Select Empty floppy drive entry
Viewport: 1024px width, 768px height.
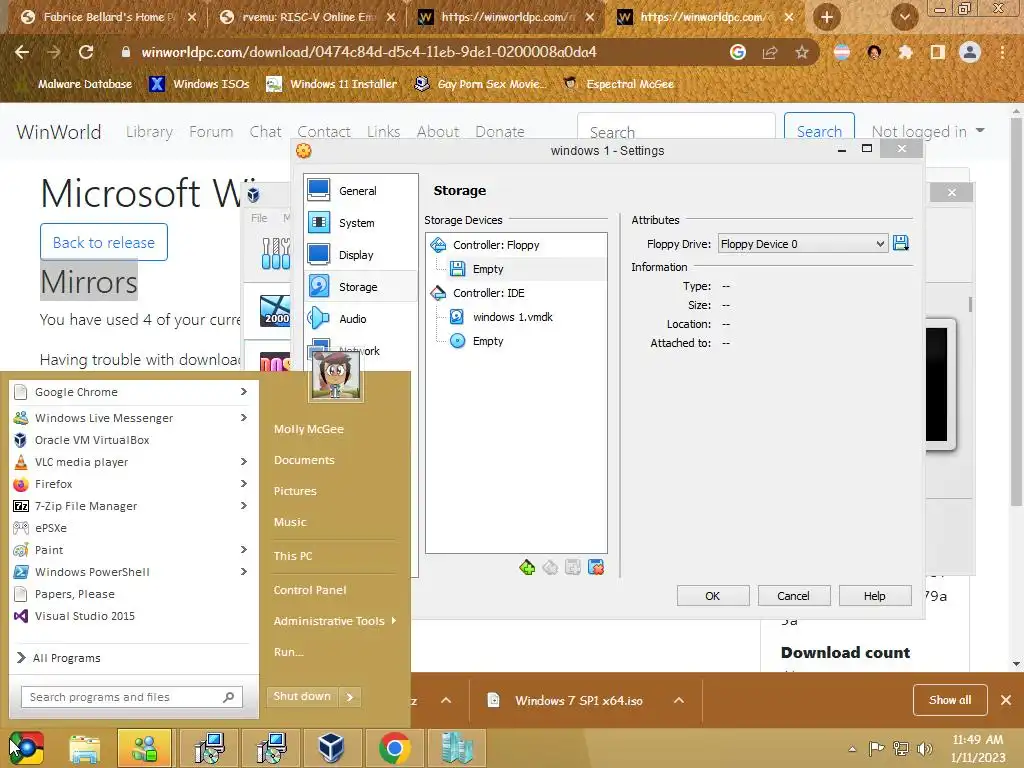point(516,269)
